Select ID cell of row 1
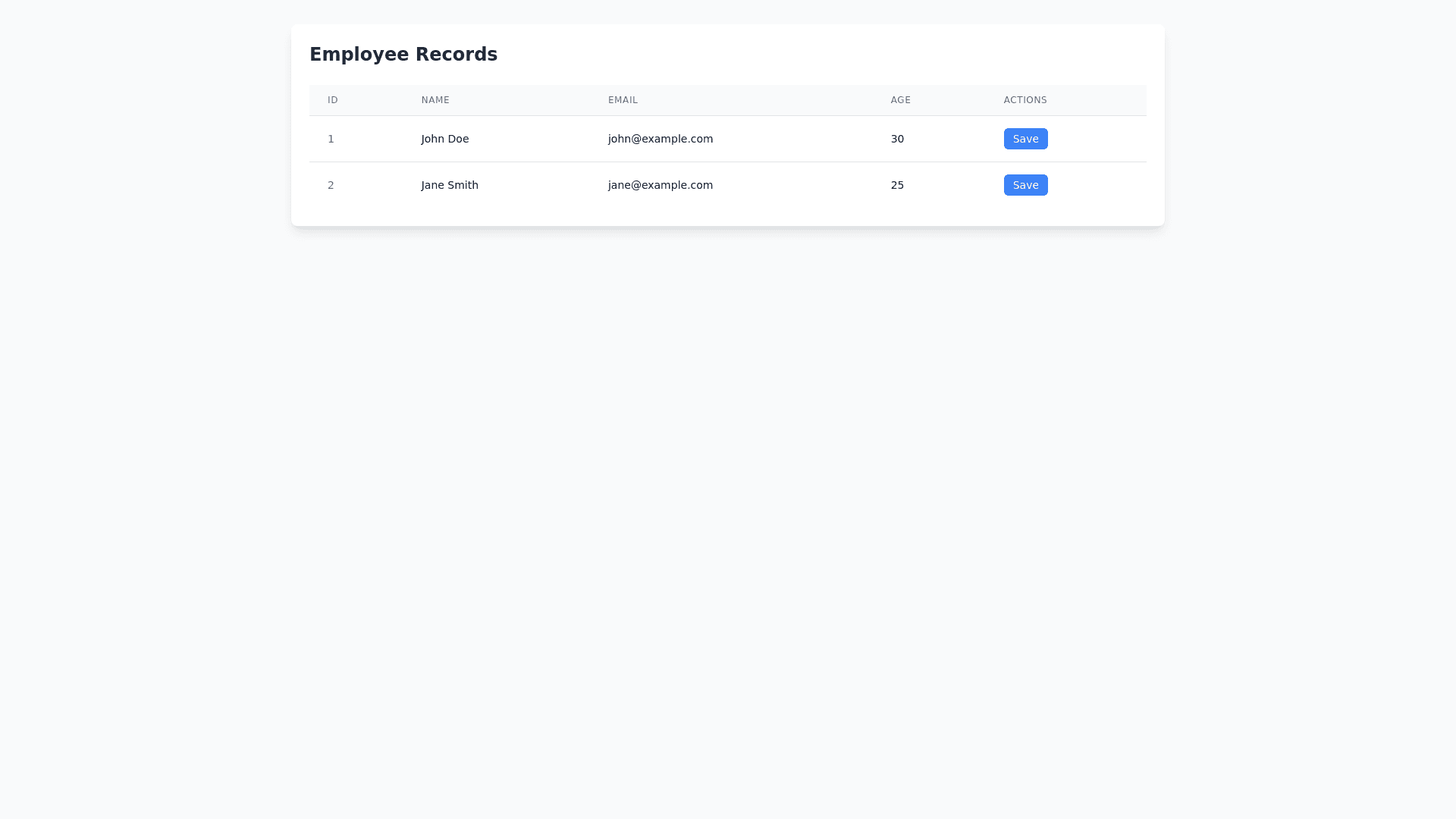The width and height of the screenshot is (1456, 819). click(331, 139)
